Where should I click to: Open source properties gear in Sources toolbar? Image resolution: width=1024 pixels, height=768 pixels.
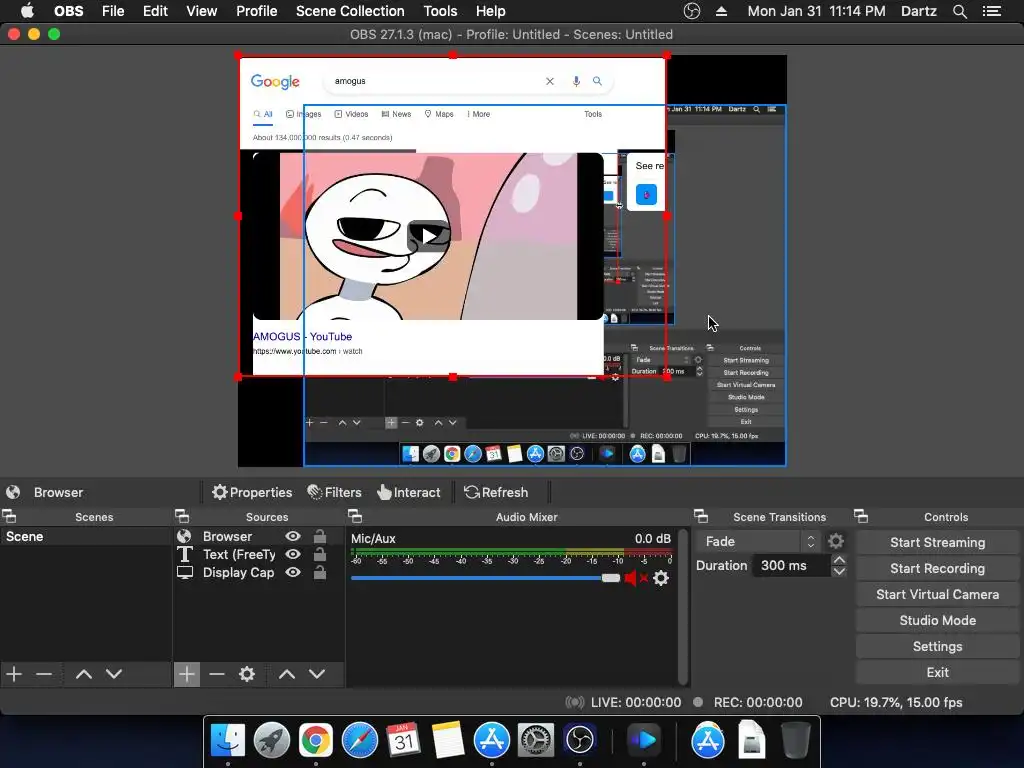point(247,674)
